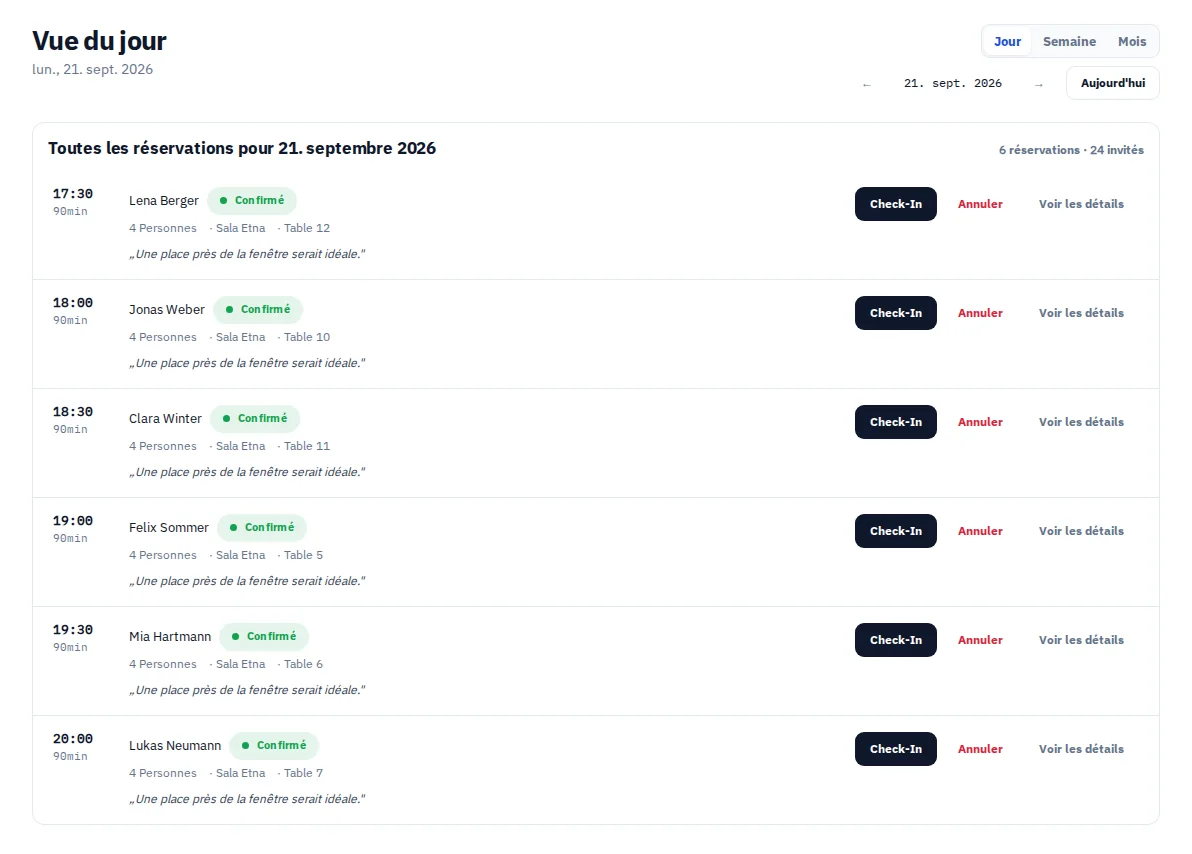View details of Lukas Neumann's reservation
Screen dimensions: 1192x854
click(1081, 749)
